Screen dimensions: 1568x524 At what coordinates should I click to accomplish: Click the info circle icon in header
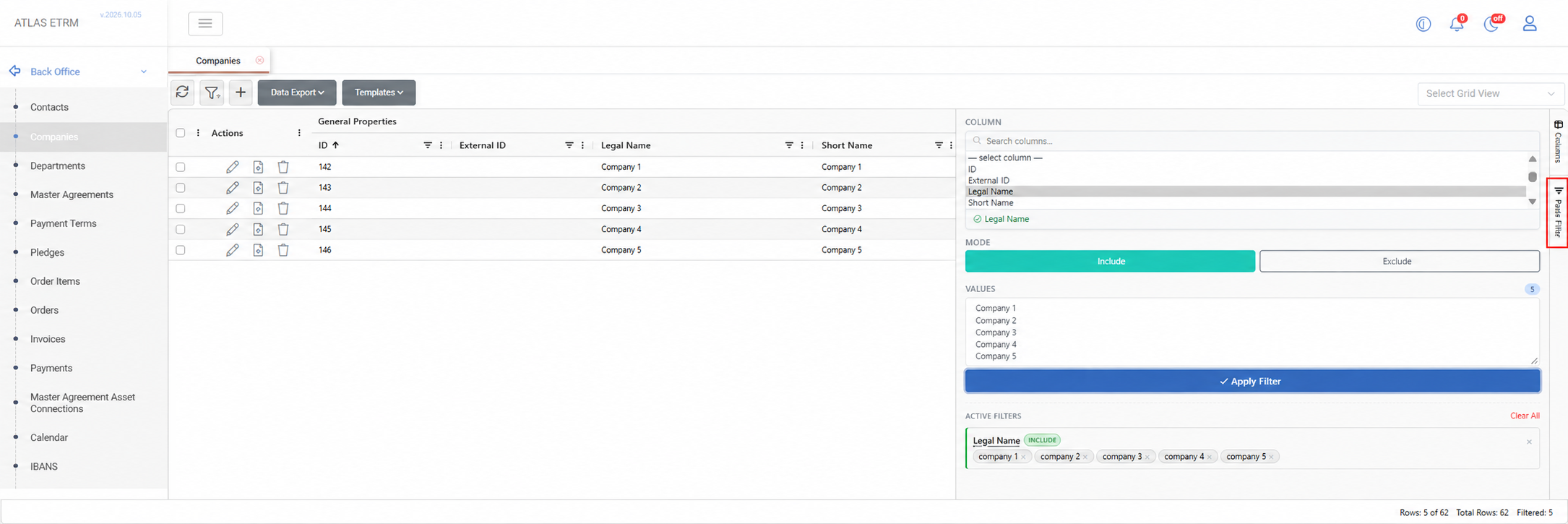click(x=1423, y=24)
